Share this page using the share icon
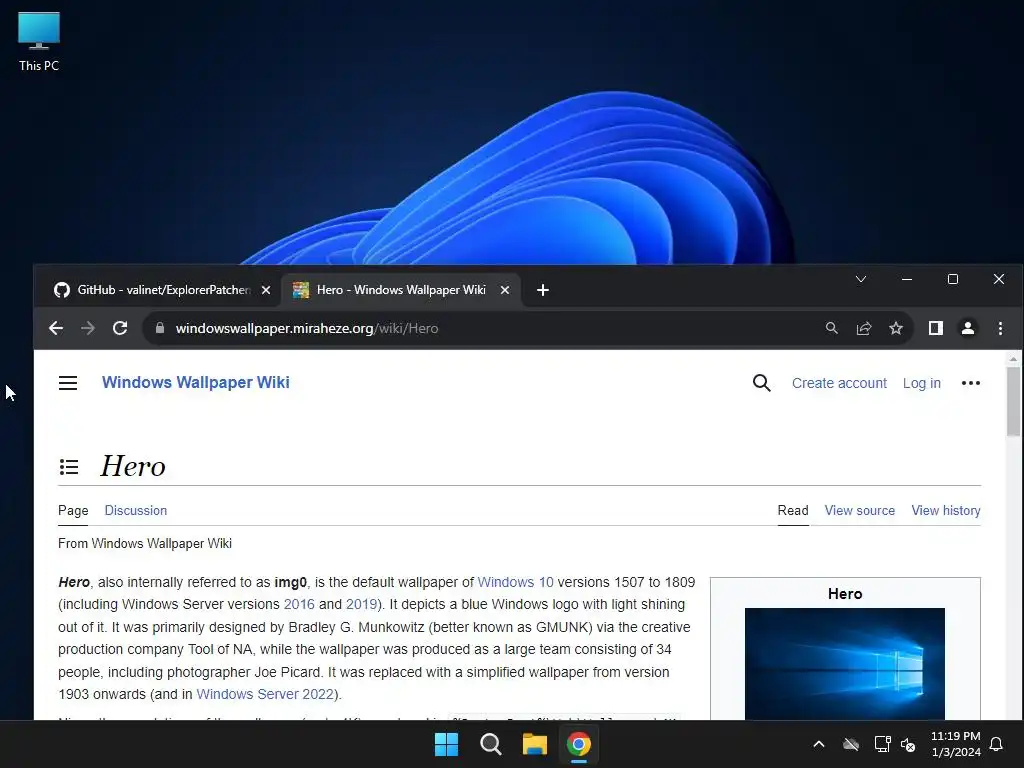1024x768 pixels. [863, 328]
